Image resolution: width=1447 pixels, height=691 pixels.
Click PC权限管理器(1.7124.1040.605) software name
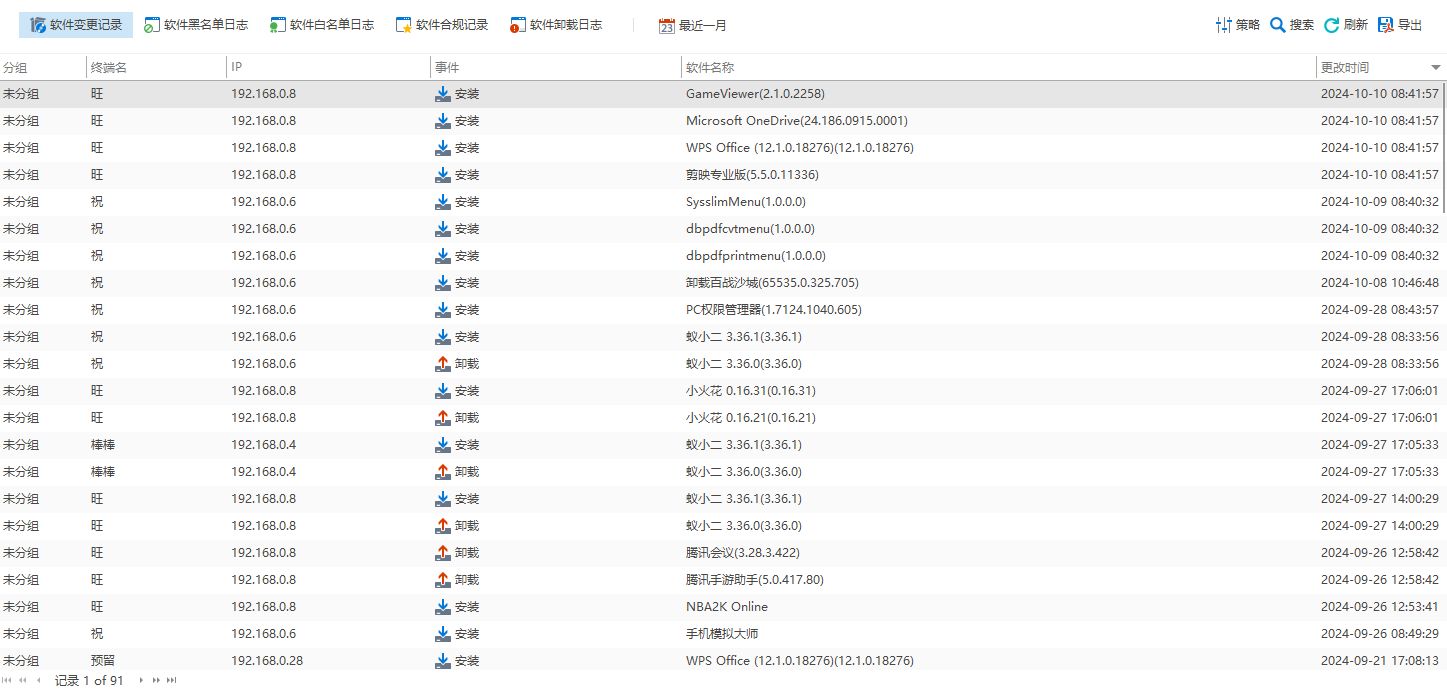point(774,310)
